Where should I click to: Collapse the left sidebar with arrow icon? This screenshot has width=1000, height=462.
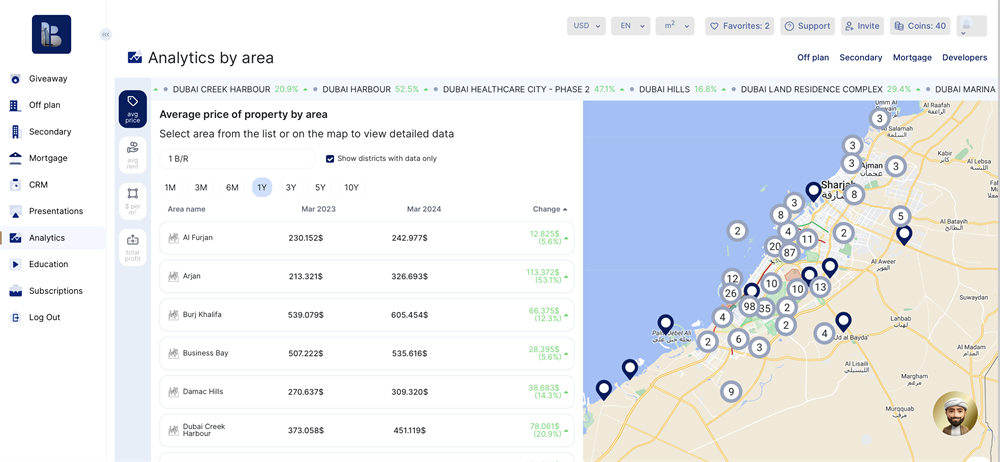click(x=105, y=34)
